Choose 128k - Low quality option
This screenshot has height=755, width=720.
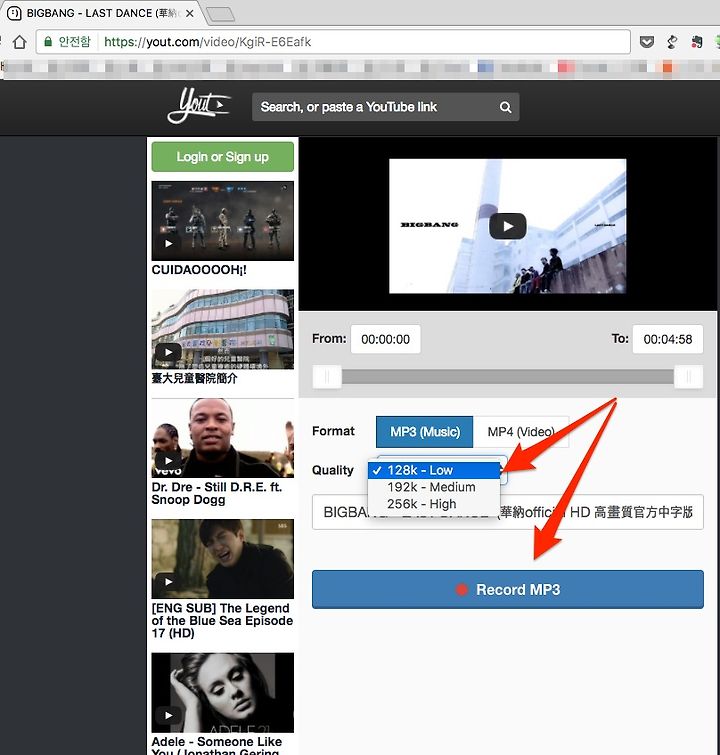[x=434, y=470]
